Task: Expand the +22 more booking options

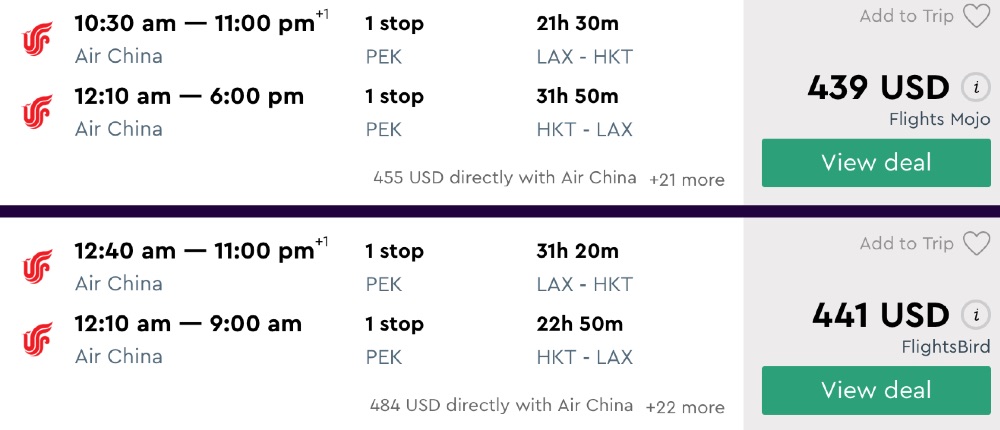Action: [685, 407]
